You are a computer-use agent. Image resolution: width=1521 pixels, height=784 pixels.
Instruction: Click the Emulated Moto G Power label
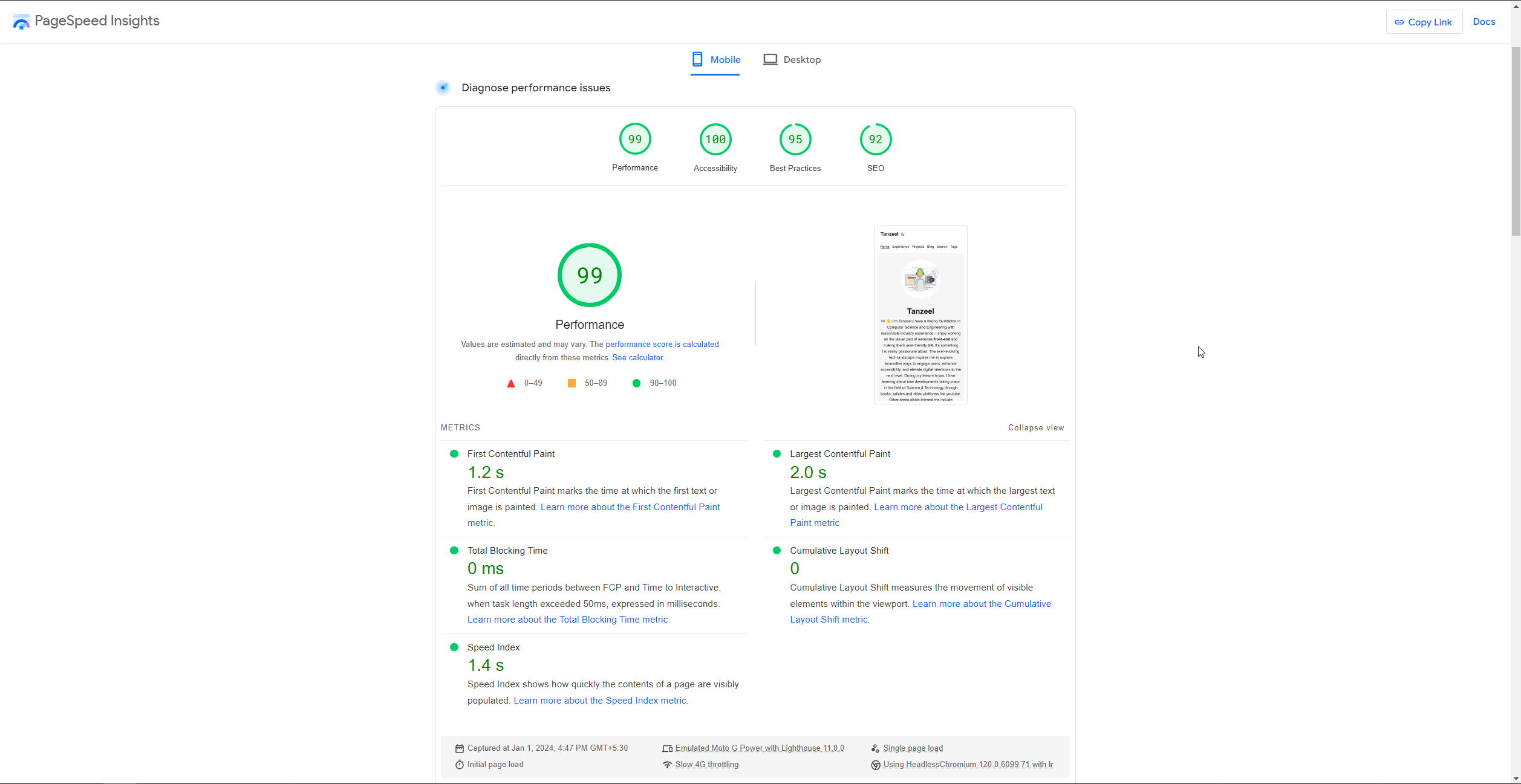click(x=759, y=748)
